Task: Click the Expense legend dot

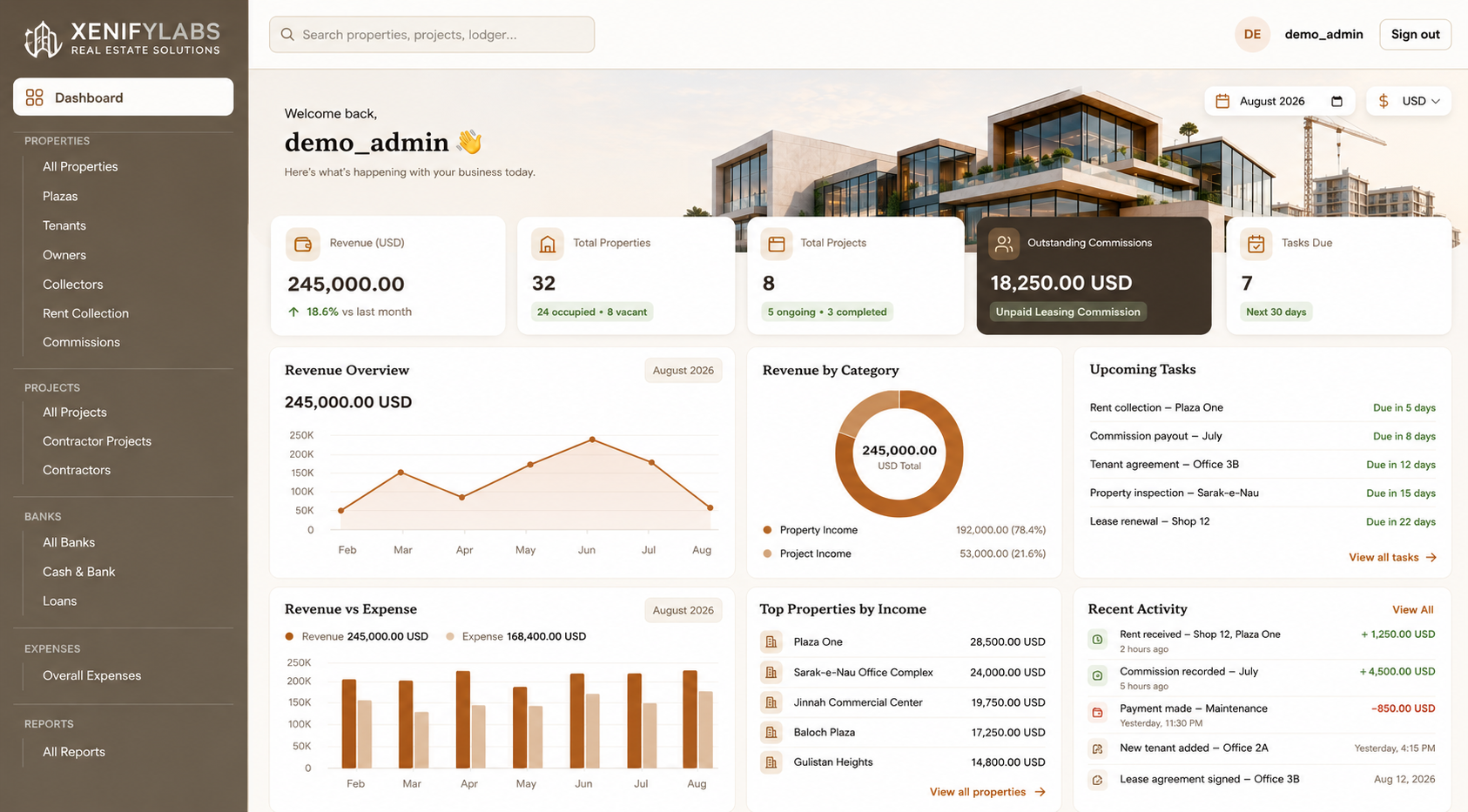Action: coord(450,636)
